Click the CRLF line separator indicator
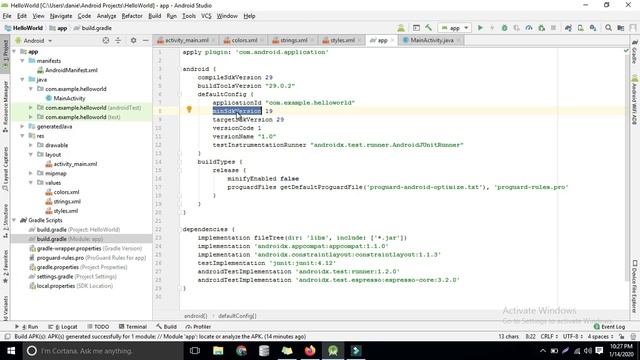 549,336
